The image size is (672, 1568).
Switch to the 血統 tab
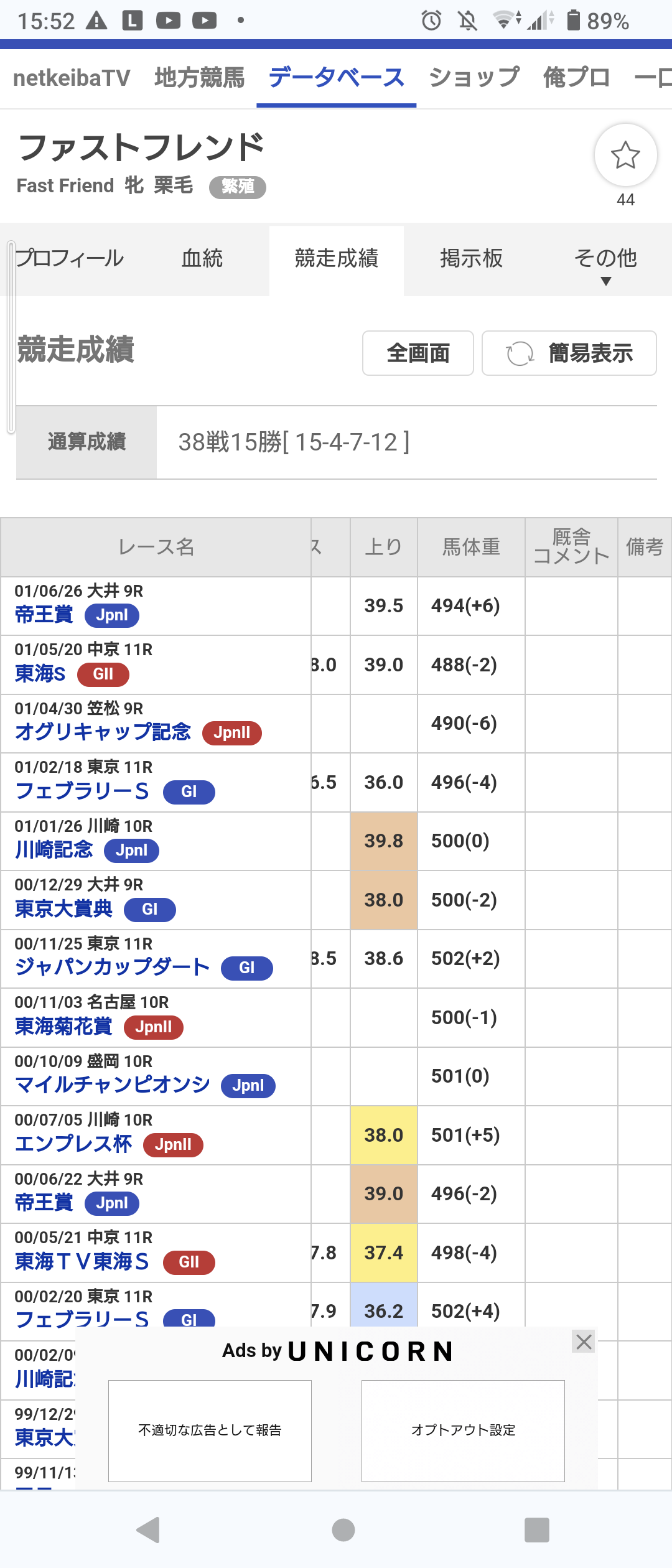click(202, 259)
